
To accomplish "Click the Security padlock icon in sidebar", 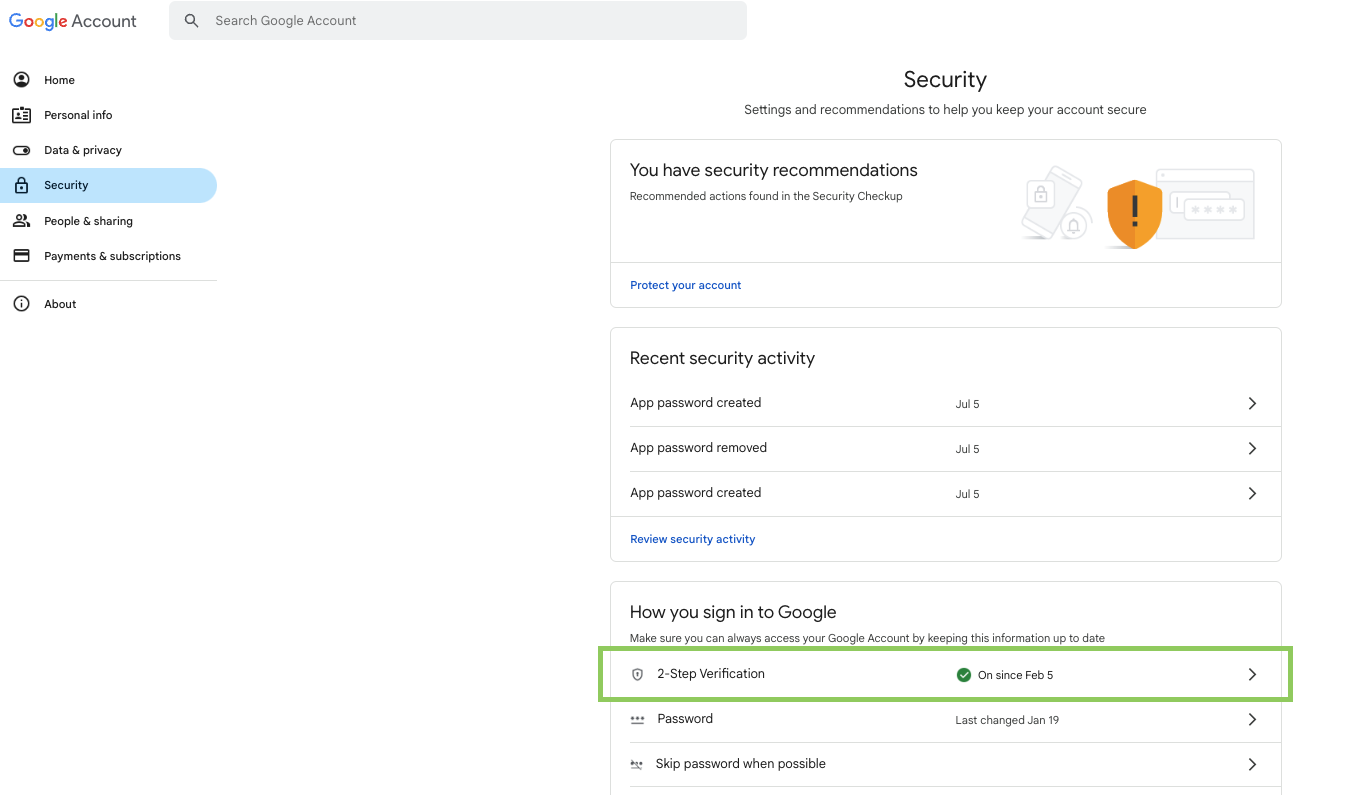I will (21, 185).
